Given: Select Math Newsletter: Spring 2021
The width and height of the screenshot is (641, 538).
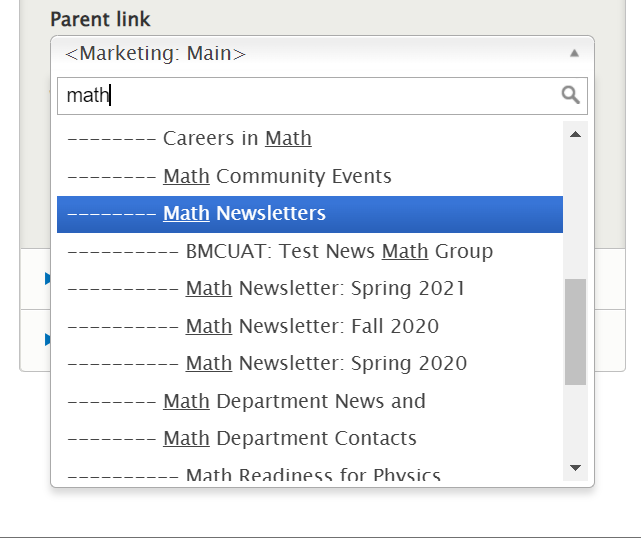Looking at the screenshot, I should coord(325,289).
